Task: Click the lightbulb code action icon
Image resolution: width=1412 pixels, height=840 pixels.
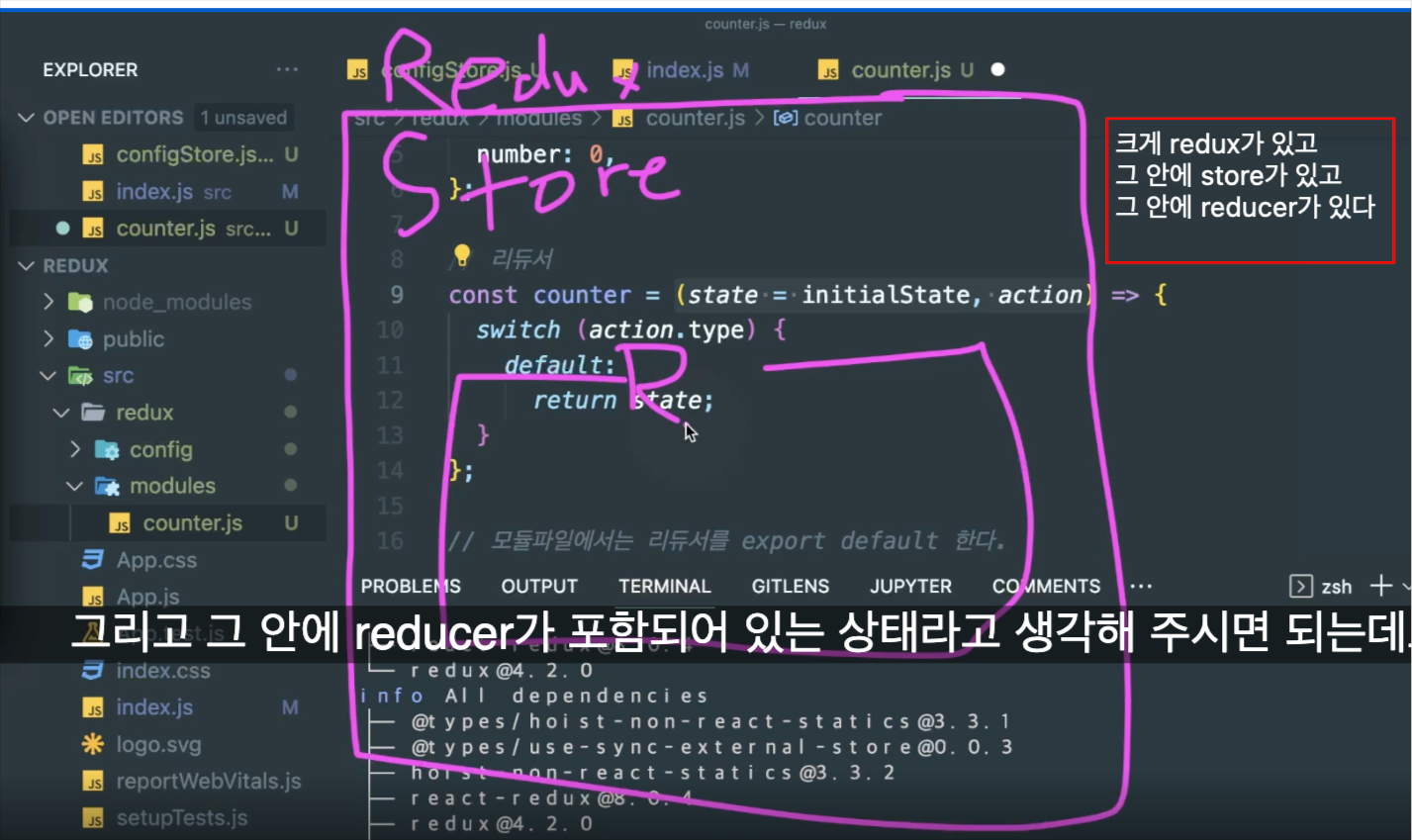Action: coord(462,256)
